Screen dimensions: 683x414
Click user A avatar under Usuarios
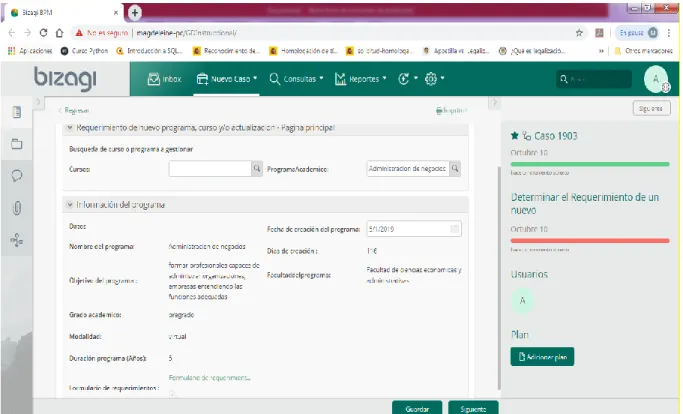coord(522,301)
